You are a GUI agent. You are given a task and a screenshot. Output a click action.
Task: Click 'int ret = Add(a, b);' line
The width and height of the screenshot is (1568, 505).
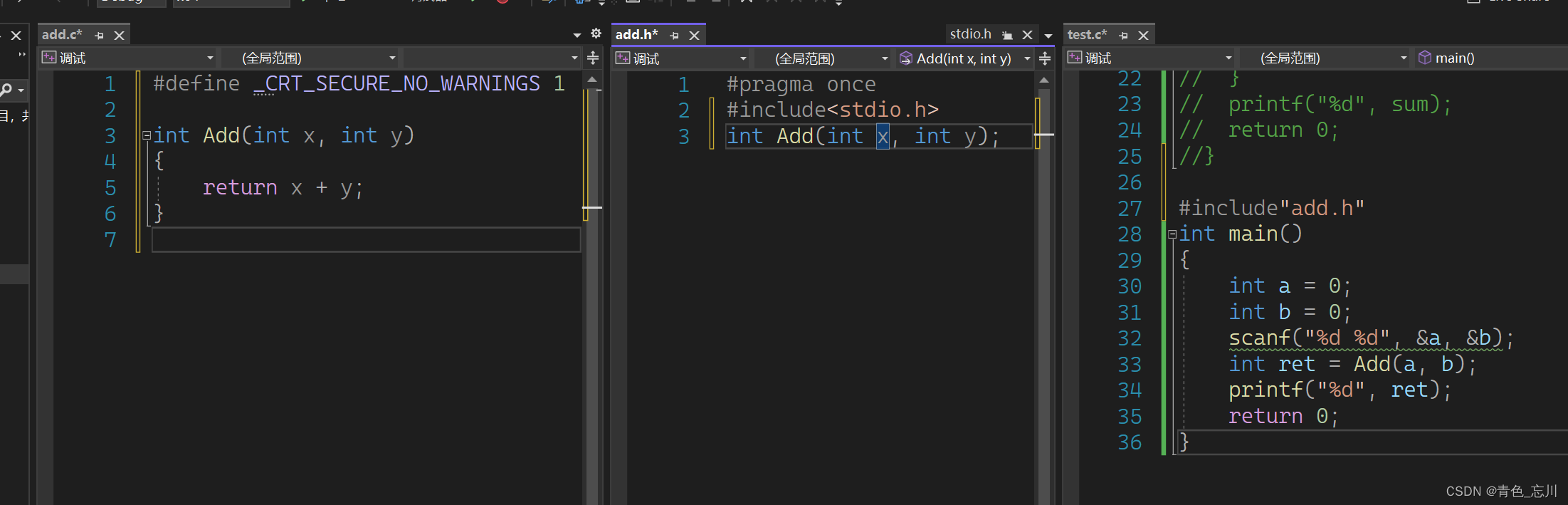pyautogui.click(x=1352, y=364)
